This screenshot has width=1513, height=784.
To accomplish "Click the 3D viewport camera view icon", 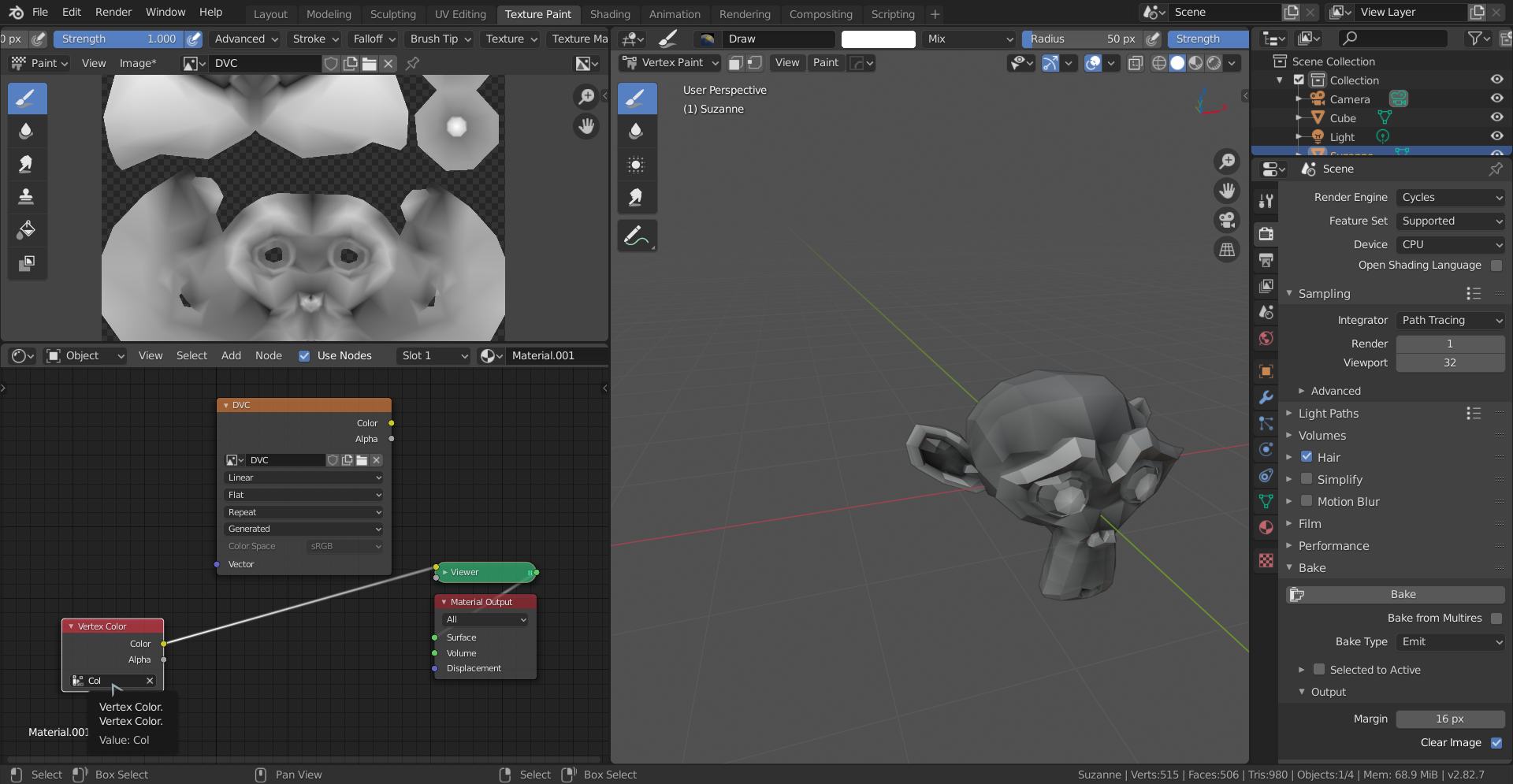I will coord(1227,221).
